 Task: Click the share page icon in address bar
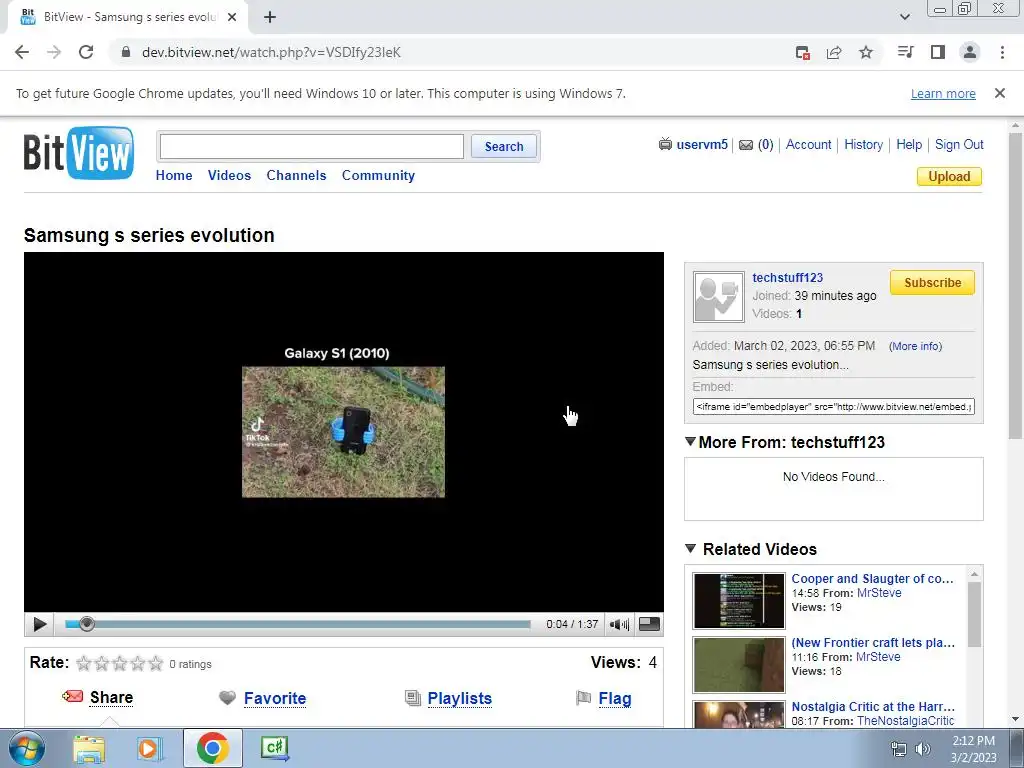click(x=834, y=52)
